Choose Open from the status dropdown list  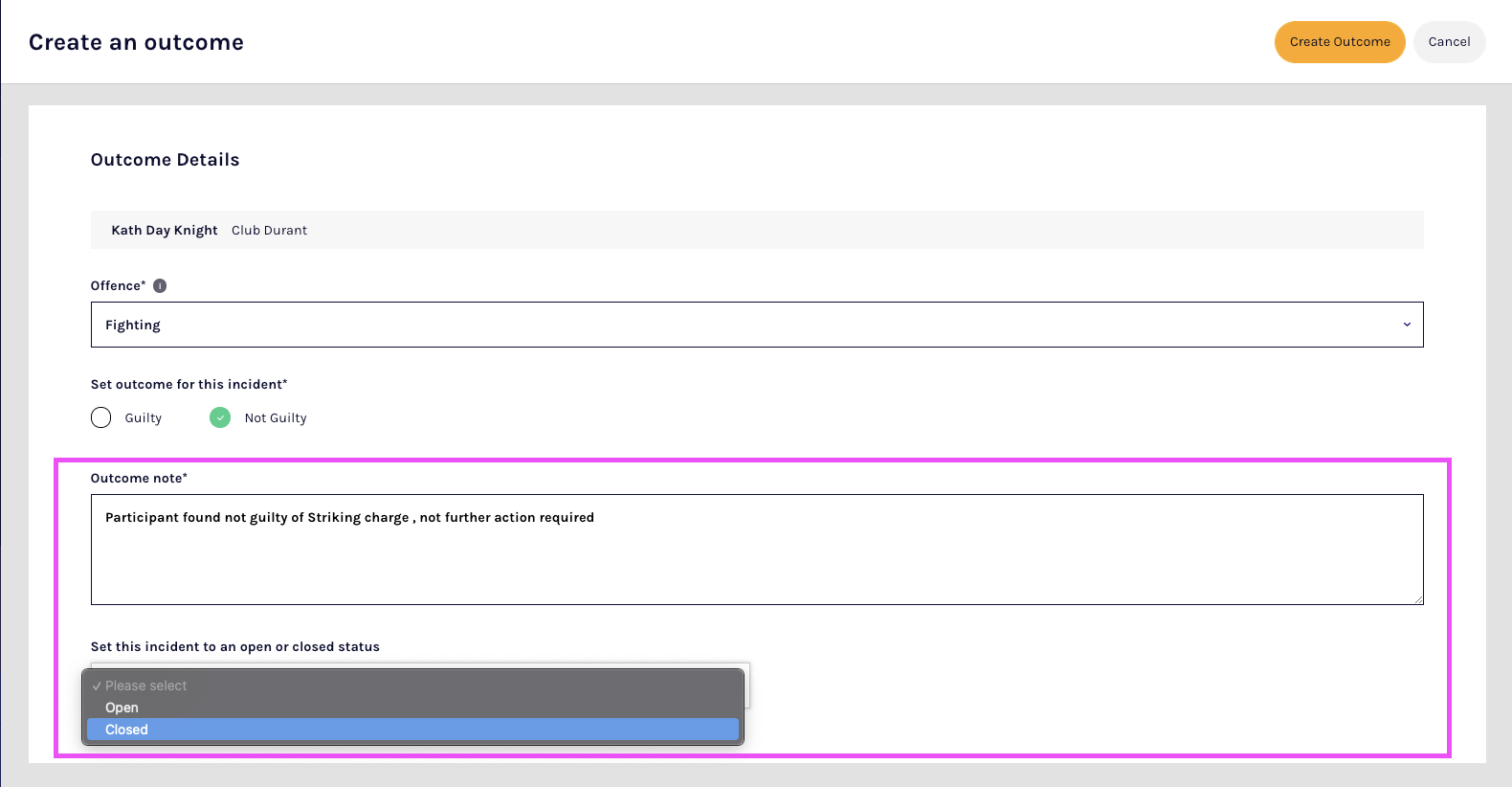[x=122, y=708]
